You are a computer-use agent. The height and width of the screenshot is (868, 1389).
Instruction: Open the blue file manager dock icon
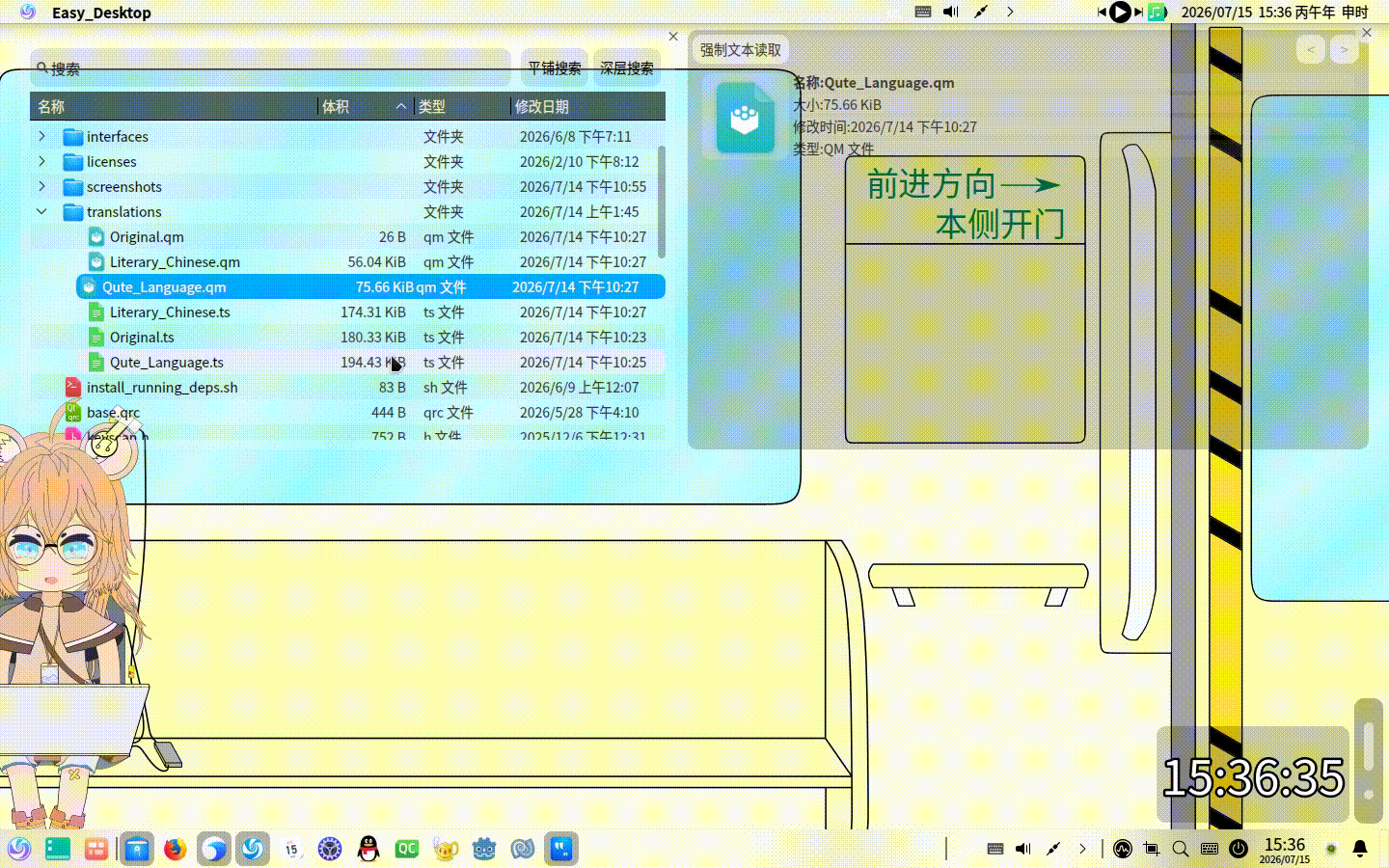(137, 849)
